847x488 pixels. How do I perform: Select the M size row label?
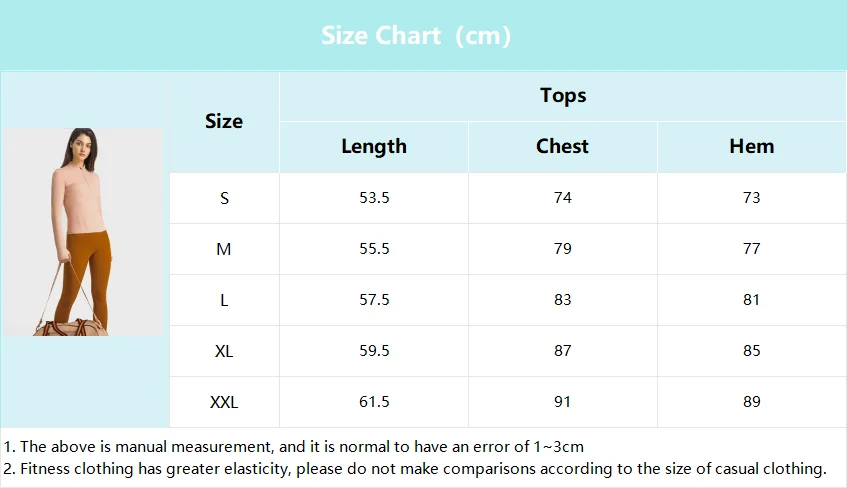tap(224, 249)
